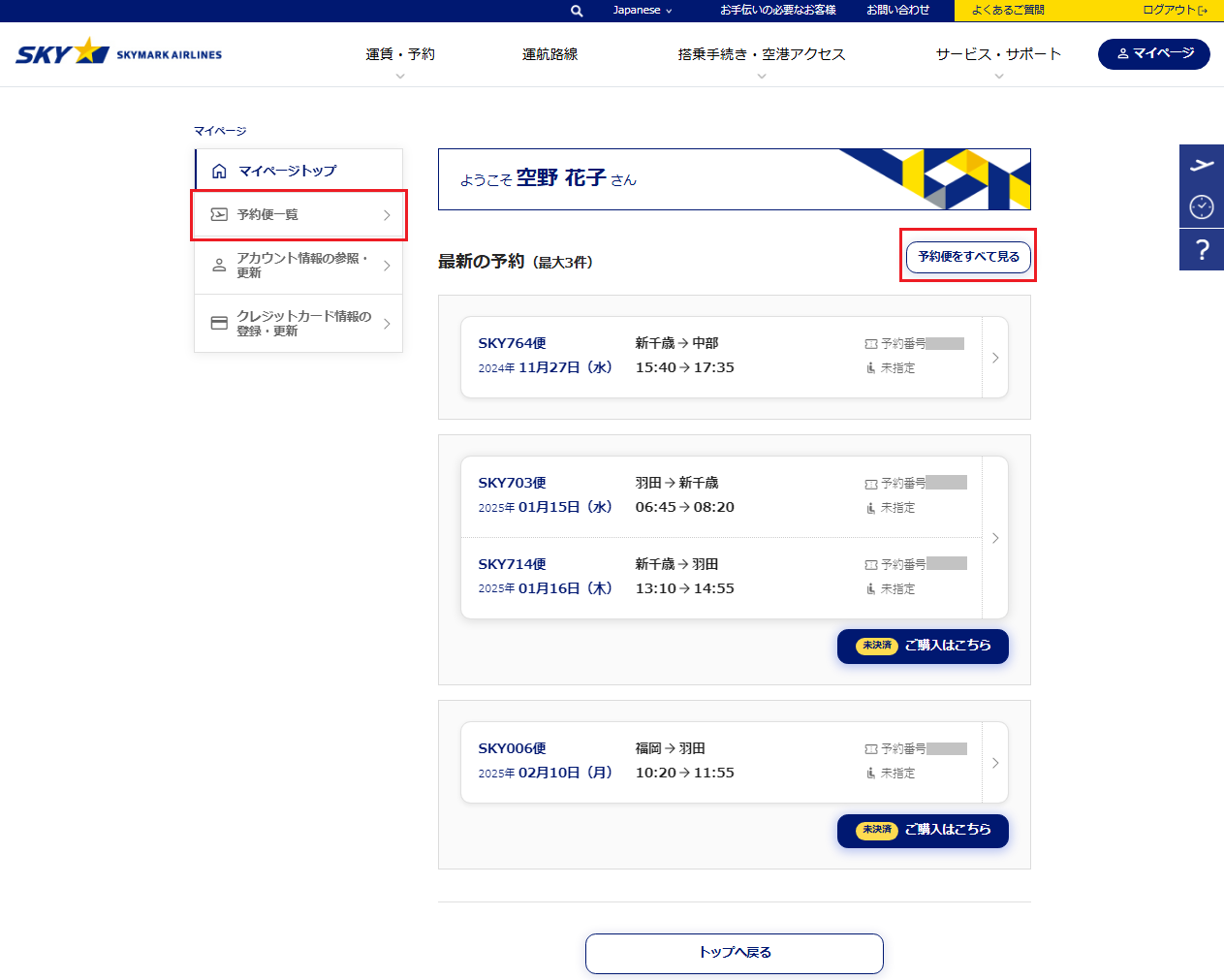
Task: Expand the サービス・サポート menu
Action: [998, 55]
